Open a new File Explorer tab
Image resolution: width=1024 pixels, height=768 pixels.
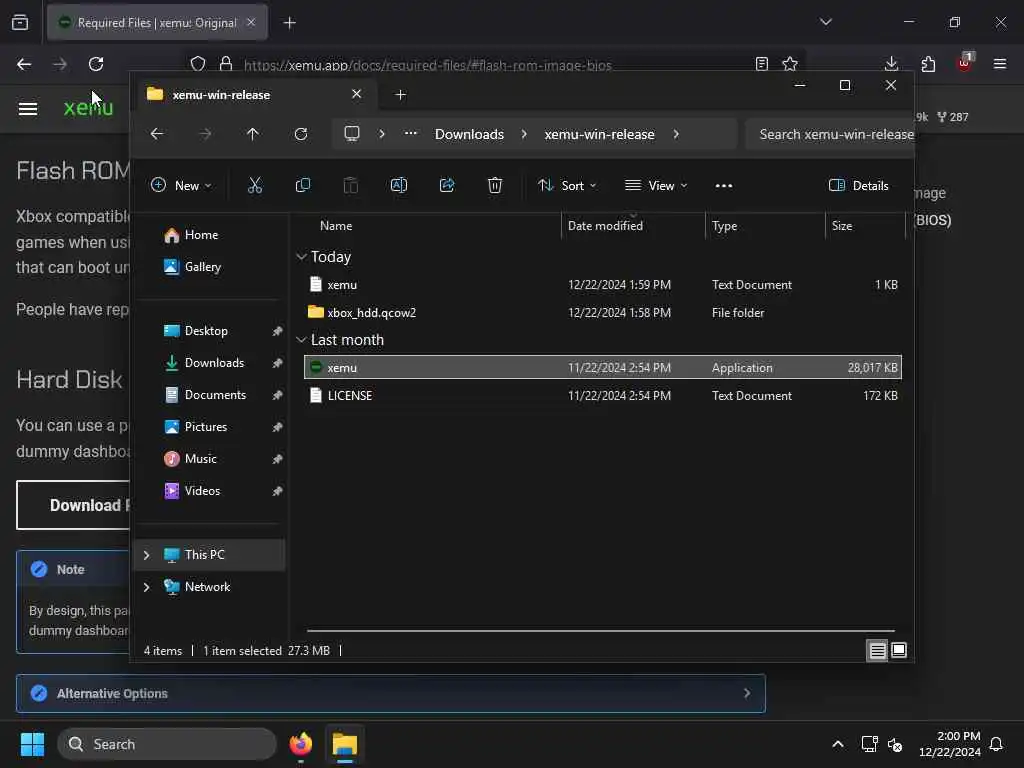[x=400, y=95]
